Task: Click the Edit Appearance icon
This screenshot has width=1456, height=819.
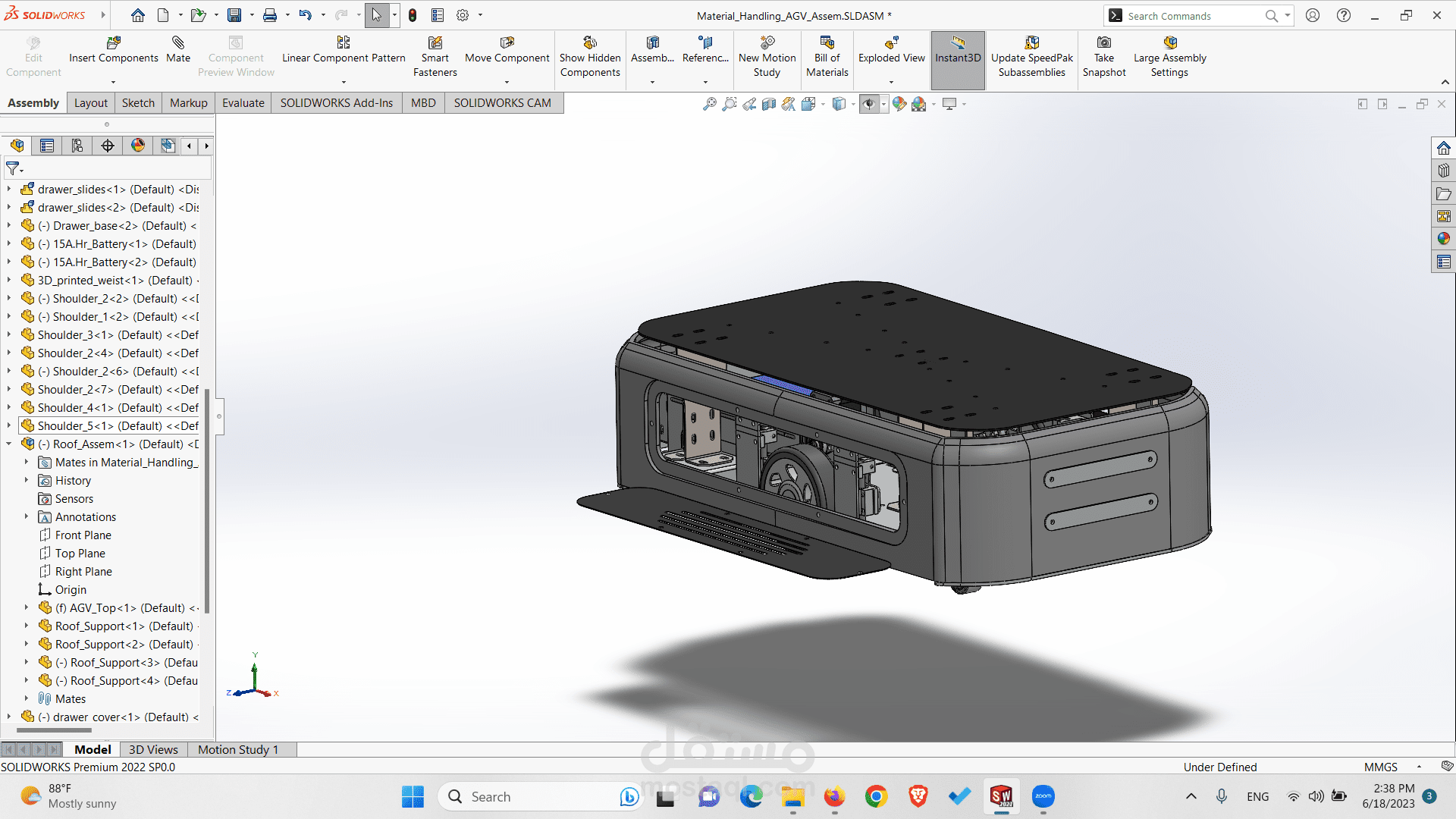Action: 899,104
